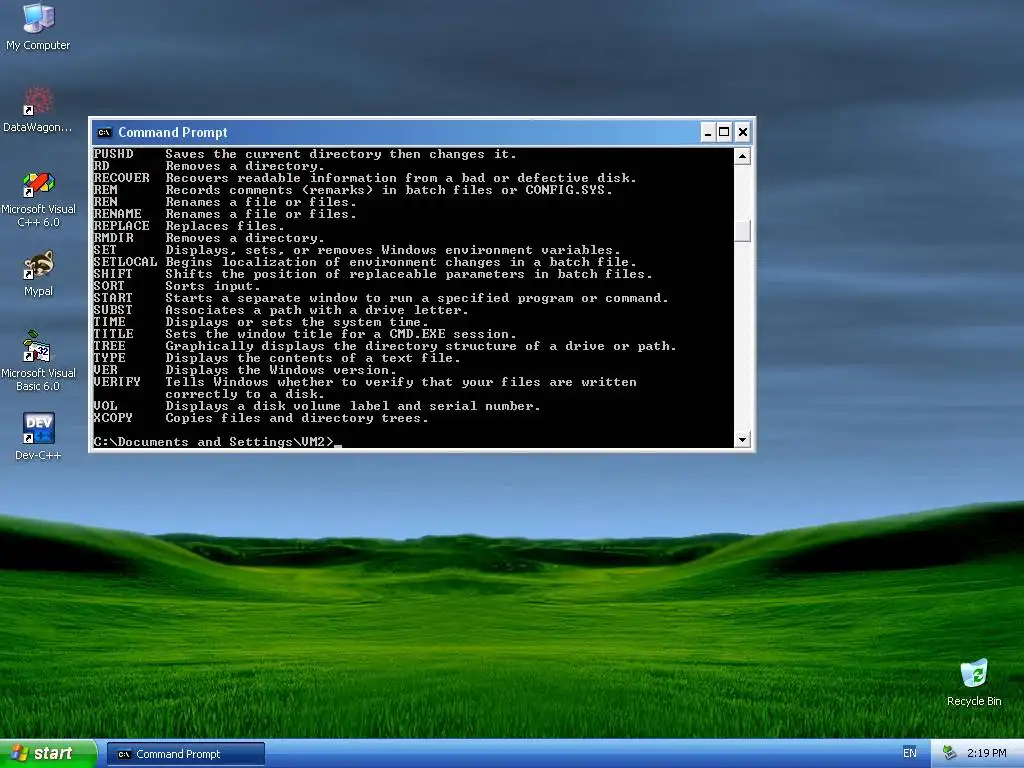Click 'Sorts input.' description text

(213, 286)
